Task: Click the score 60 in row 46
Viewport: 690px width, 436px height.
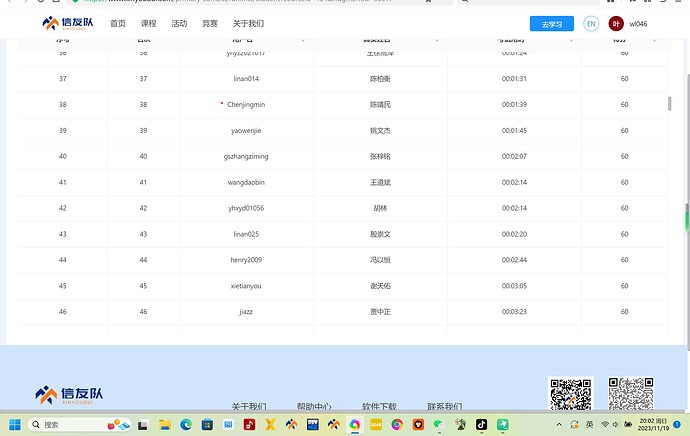Action: [x=624, y=312]
